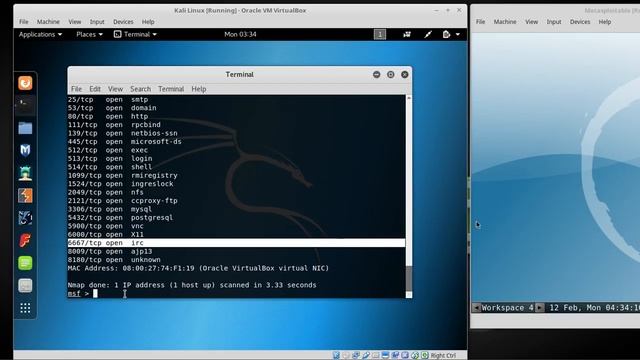Click the pen-shaped icon in top bar

point(428,34)
